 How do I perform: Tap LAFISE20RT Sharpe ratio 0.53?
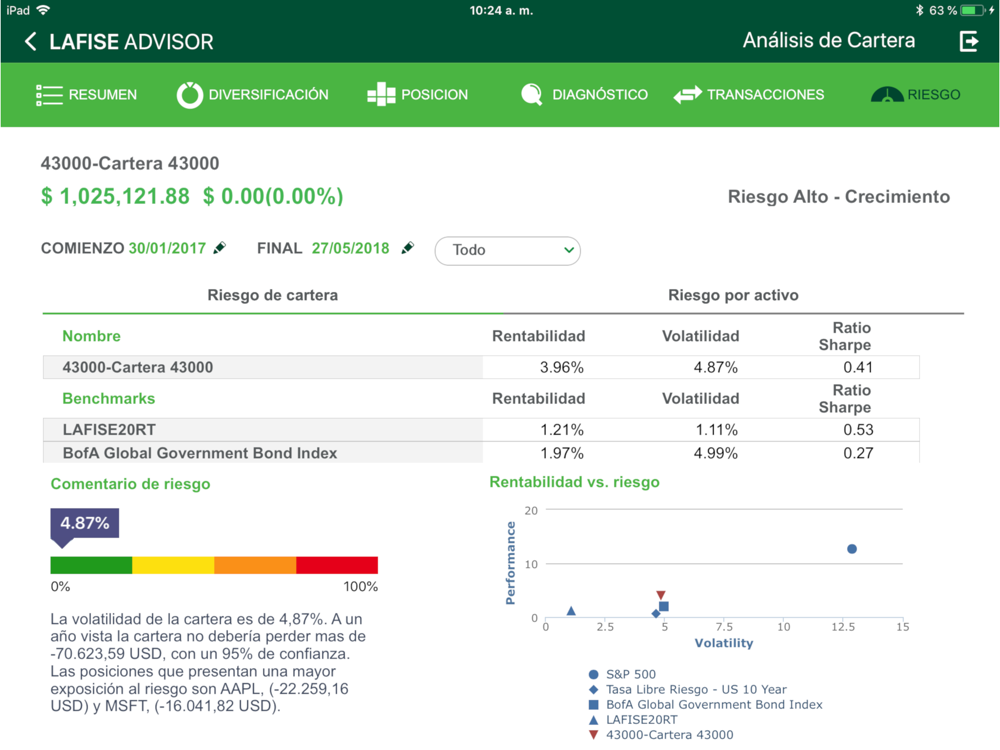pos(858,430)
